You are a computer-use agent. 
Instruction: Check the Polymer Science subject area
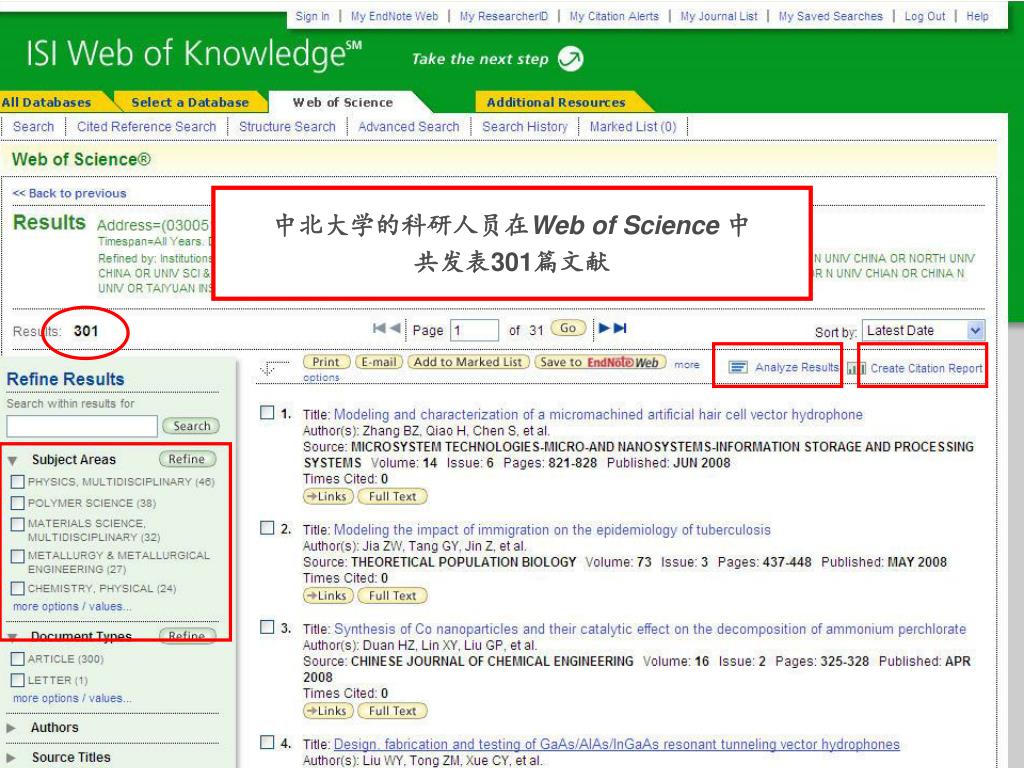18,503
